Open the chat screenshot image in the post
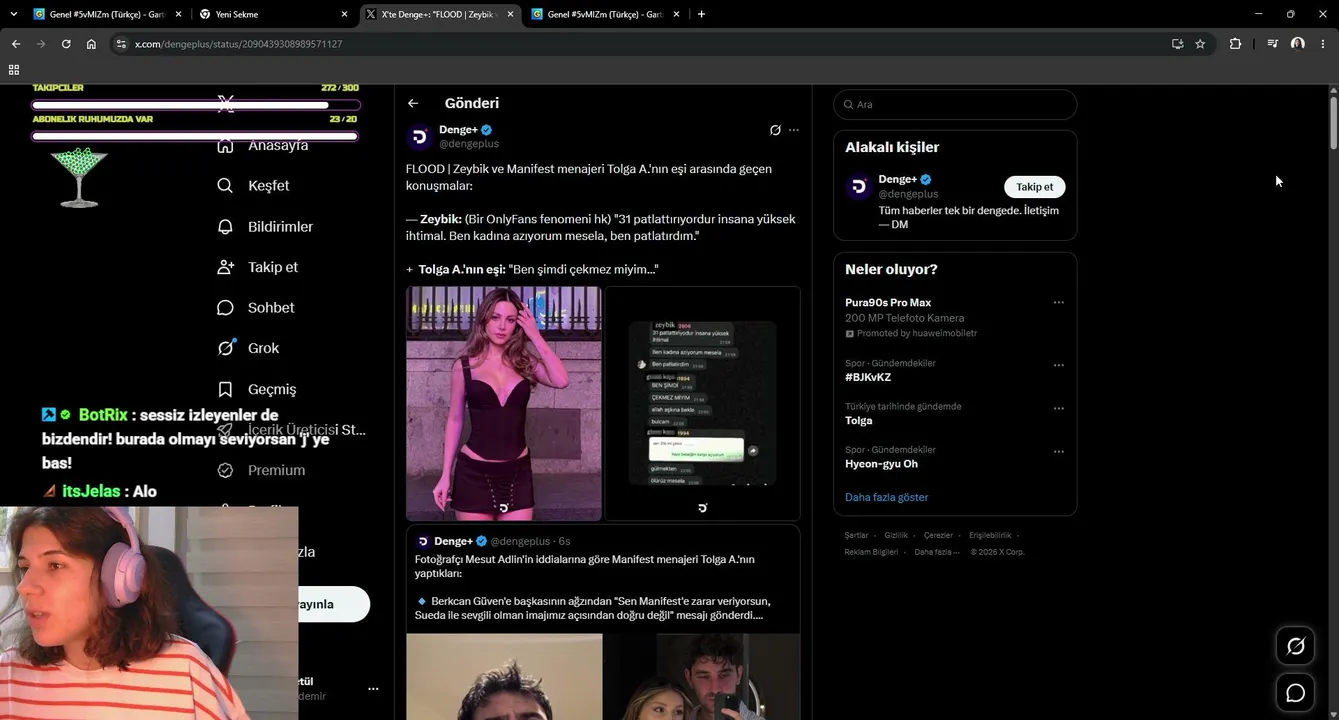 click(x=702, y=403)
